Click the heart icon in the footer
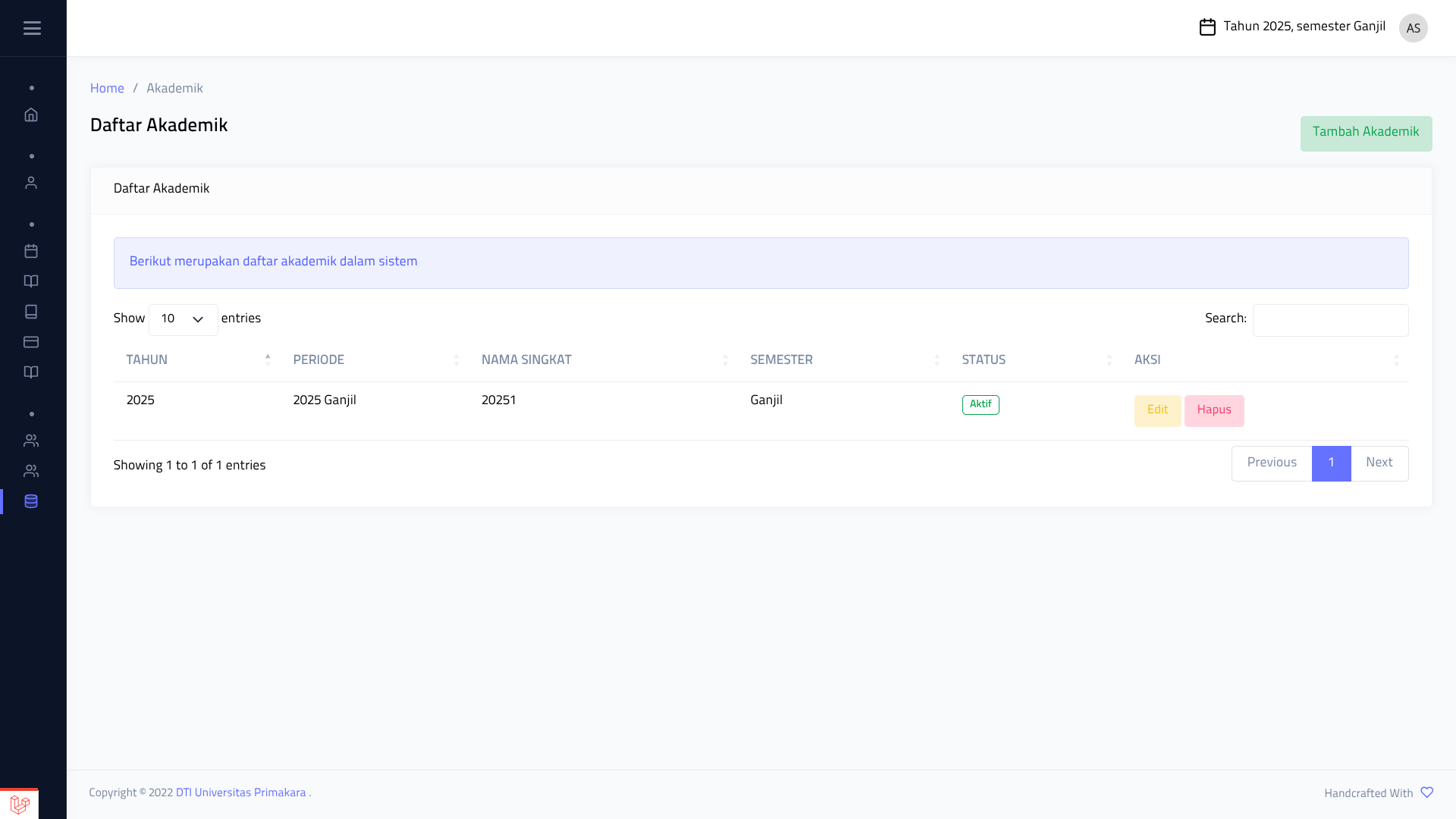The image size is (1456, 819). tap(1426, 792)
